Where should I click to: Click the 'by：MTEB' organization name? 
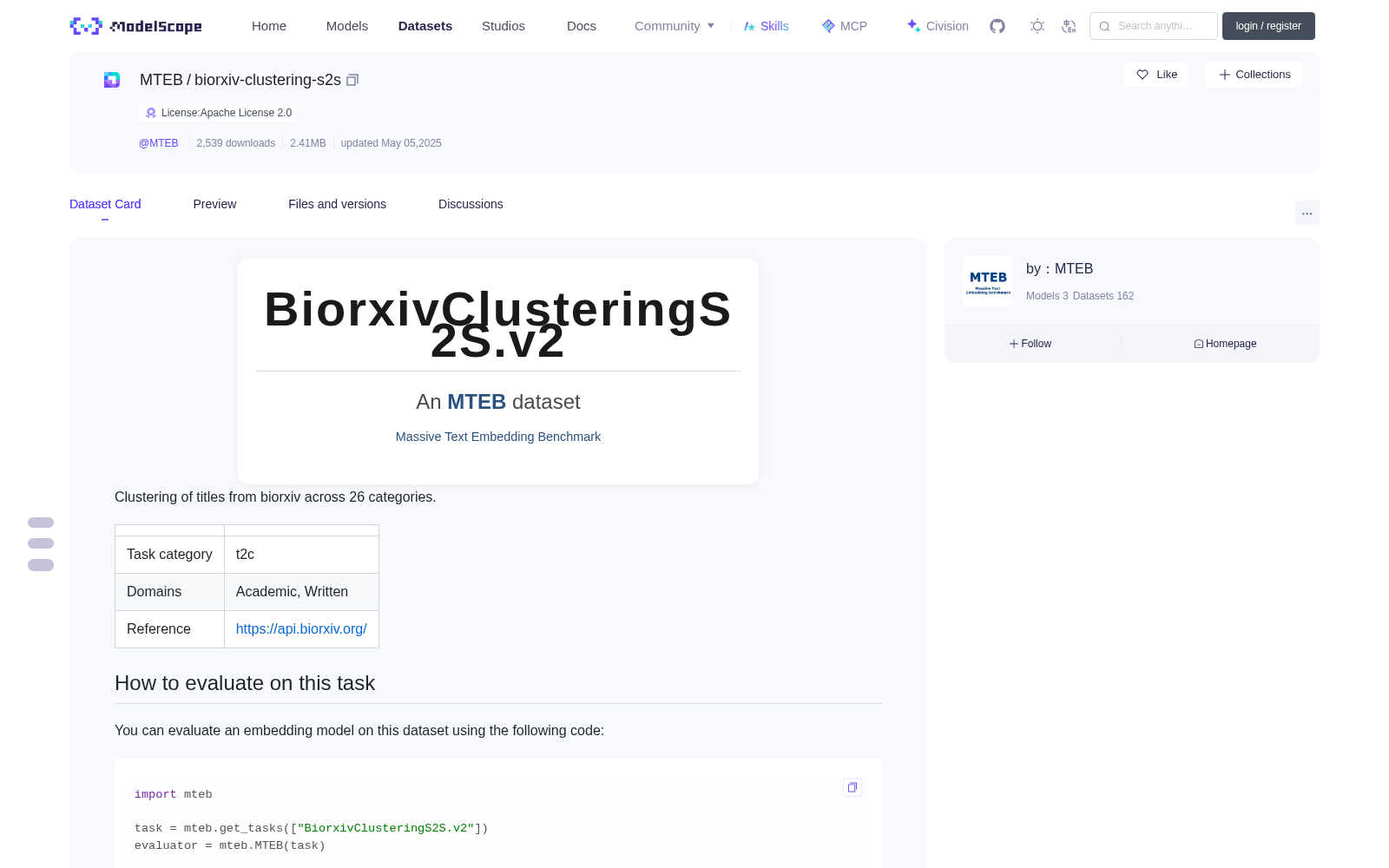pyautogui.click(x=1059, y=269)
